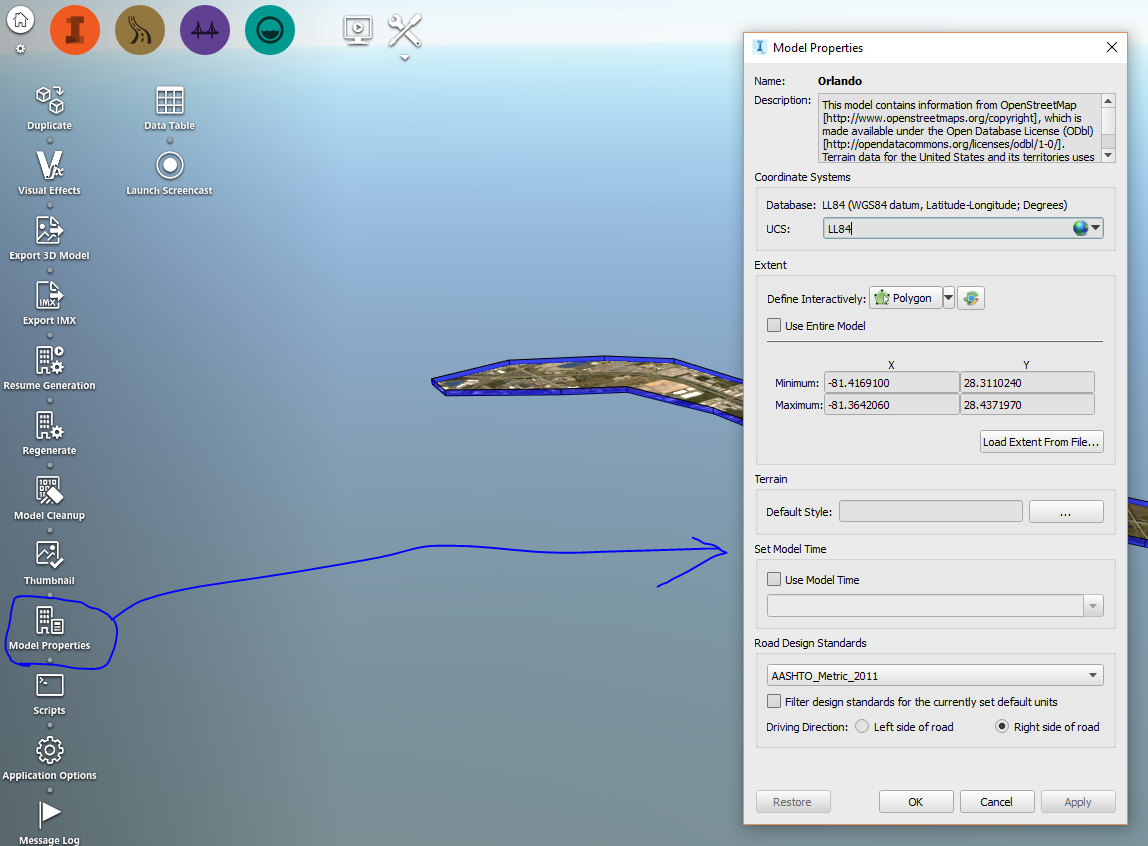Click the Maximum X value field
Viewport: 1148px width, 846px height.
pyautogui.click(x=891, y=405)
